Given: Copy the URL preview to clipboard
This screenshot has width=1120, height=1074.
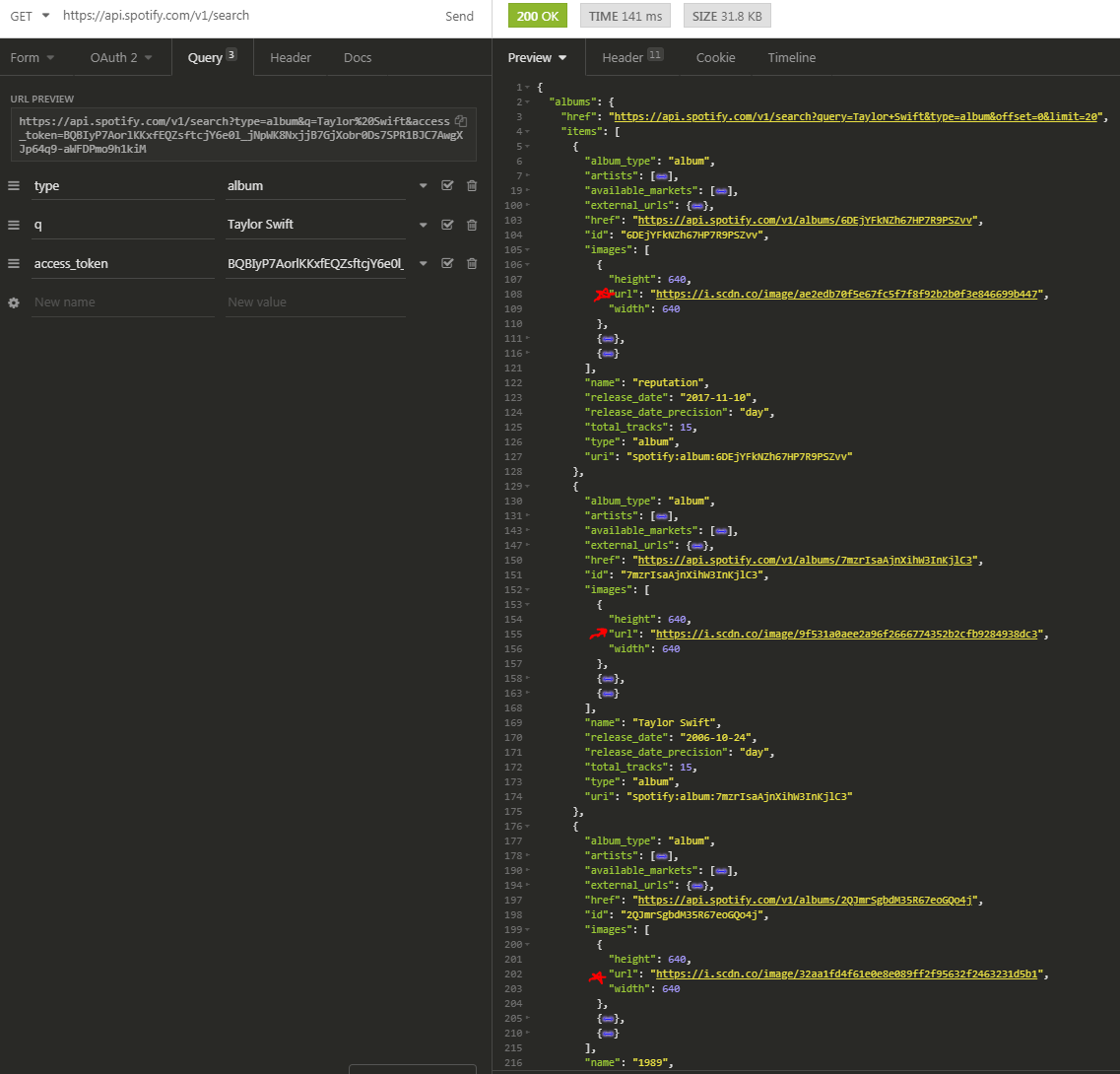Looking at the screenshot, I should click(461, 121).
